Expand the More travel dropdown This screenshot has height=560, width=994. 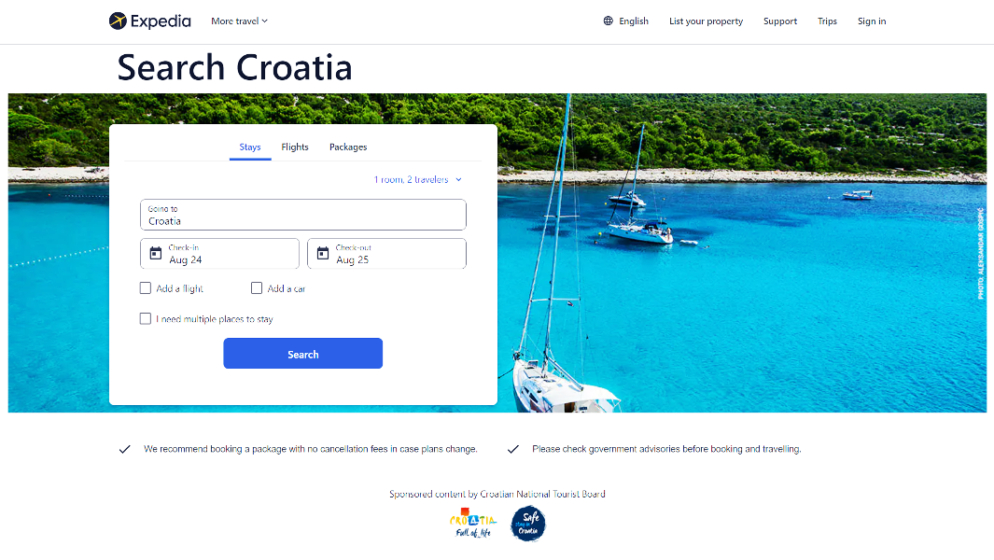[239, 21]
